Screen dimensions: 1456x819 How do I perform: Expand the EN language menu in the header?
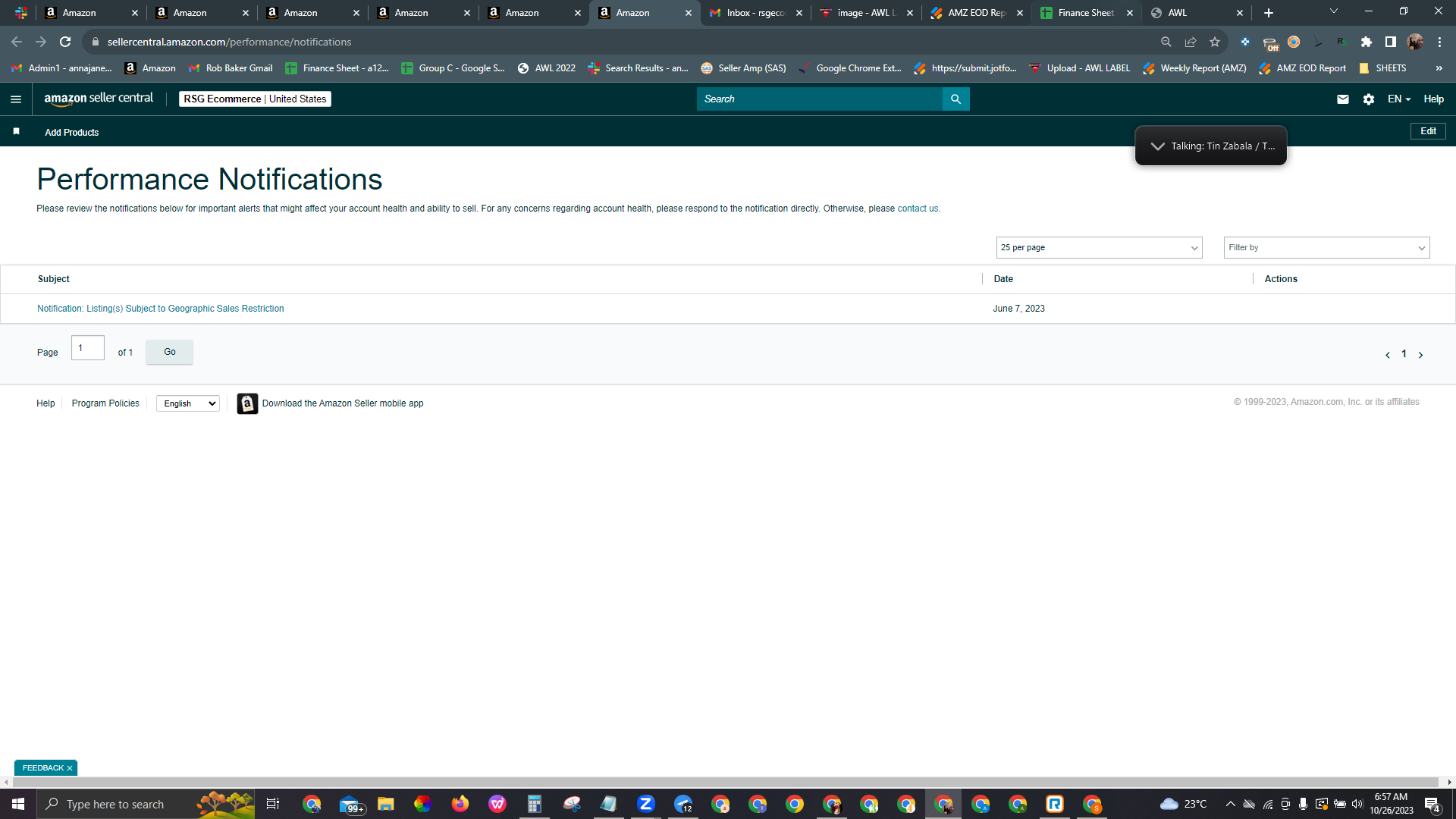(x=1399, y=99)
